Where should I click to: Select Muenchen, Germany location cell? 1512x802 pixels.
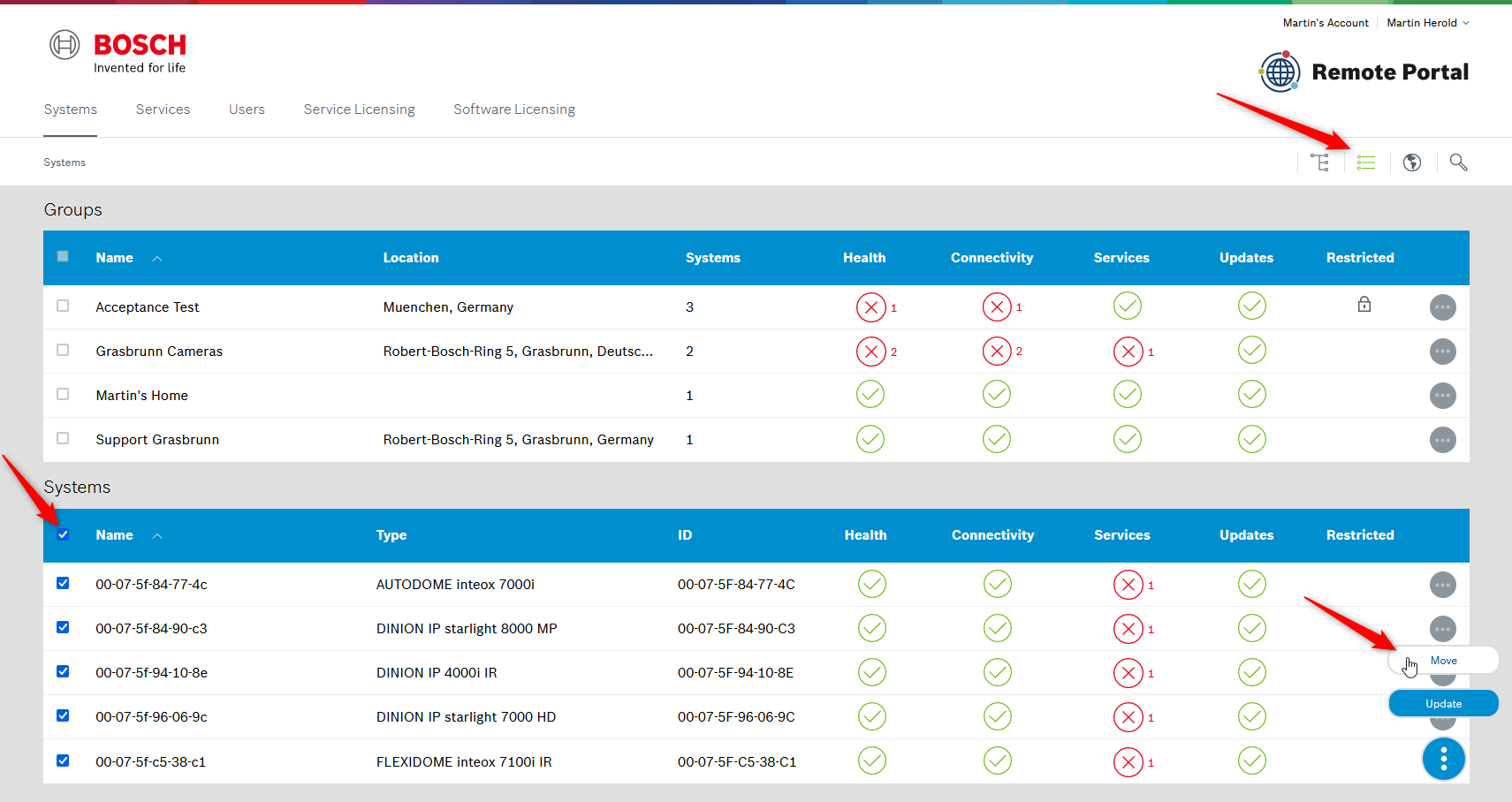tap(448, 307)
